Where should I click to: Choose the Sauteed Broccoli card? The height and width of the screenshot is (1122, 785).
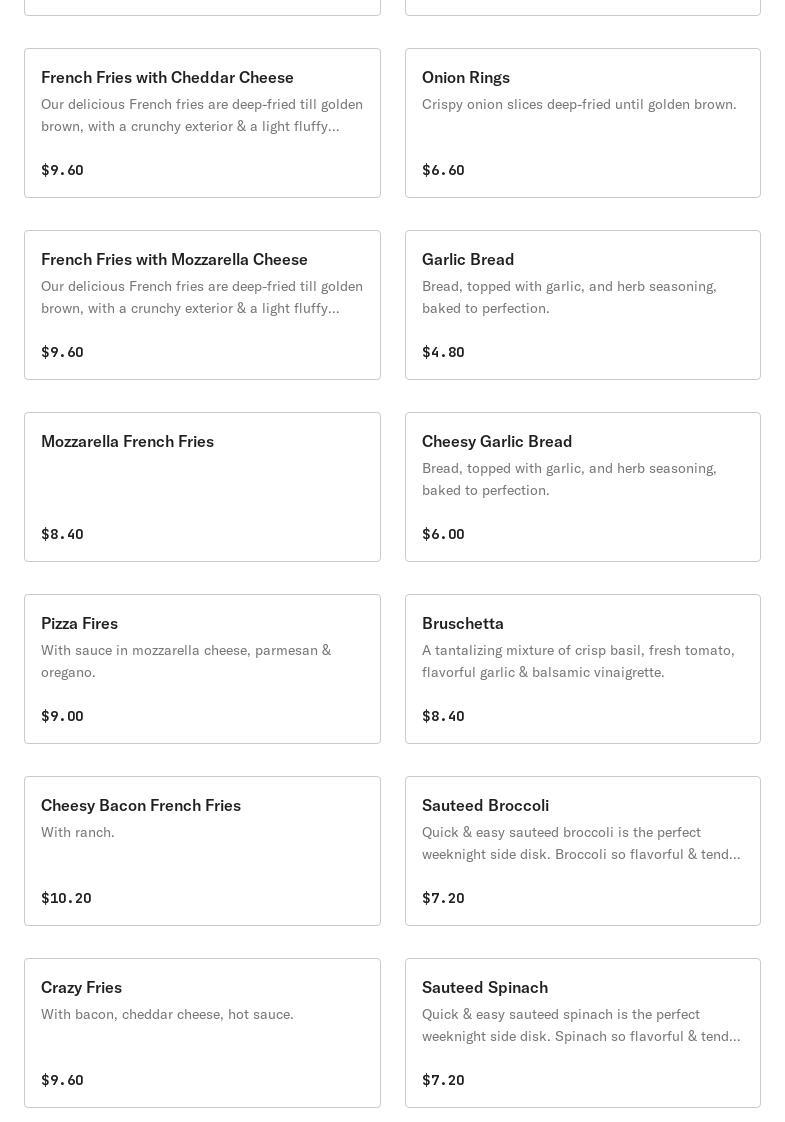pyautogui.click(x=582, y=851)
